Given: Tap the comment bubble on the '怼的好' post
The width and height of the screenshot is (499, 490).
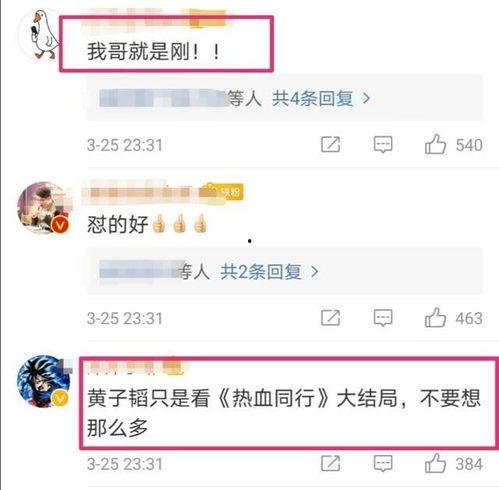Looking at the screenshot, I should point(383,318).
